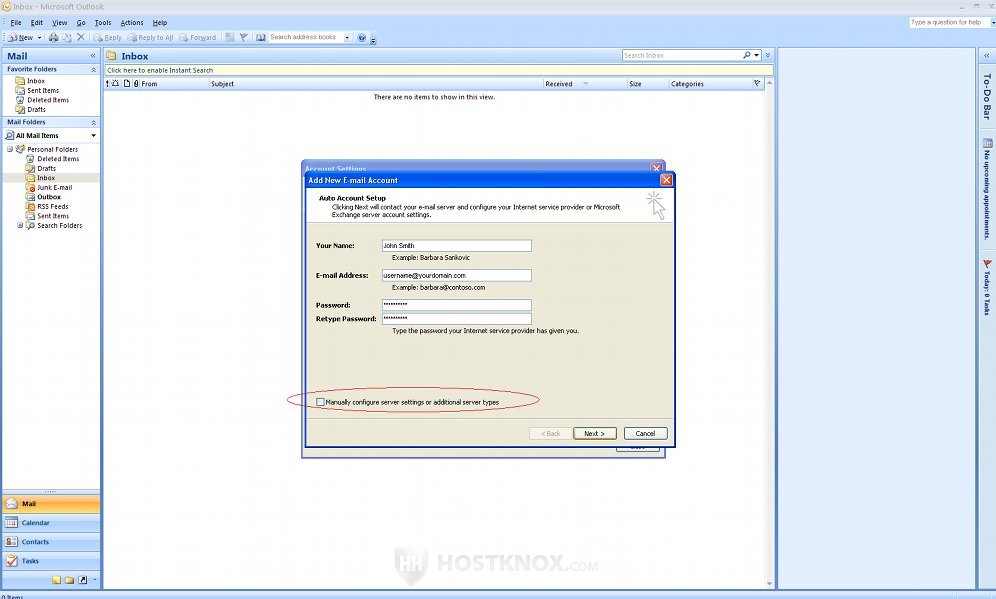Open the Toolbar Options arrow after Help icon
Screen dimensions: 996x599
pyautogui.click(x=374, y=39)
